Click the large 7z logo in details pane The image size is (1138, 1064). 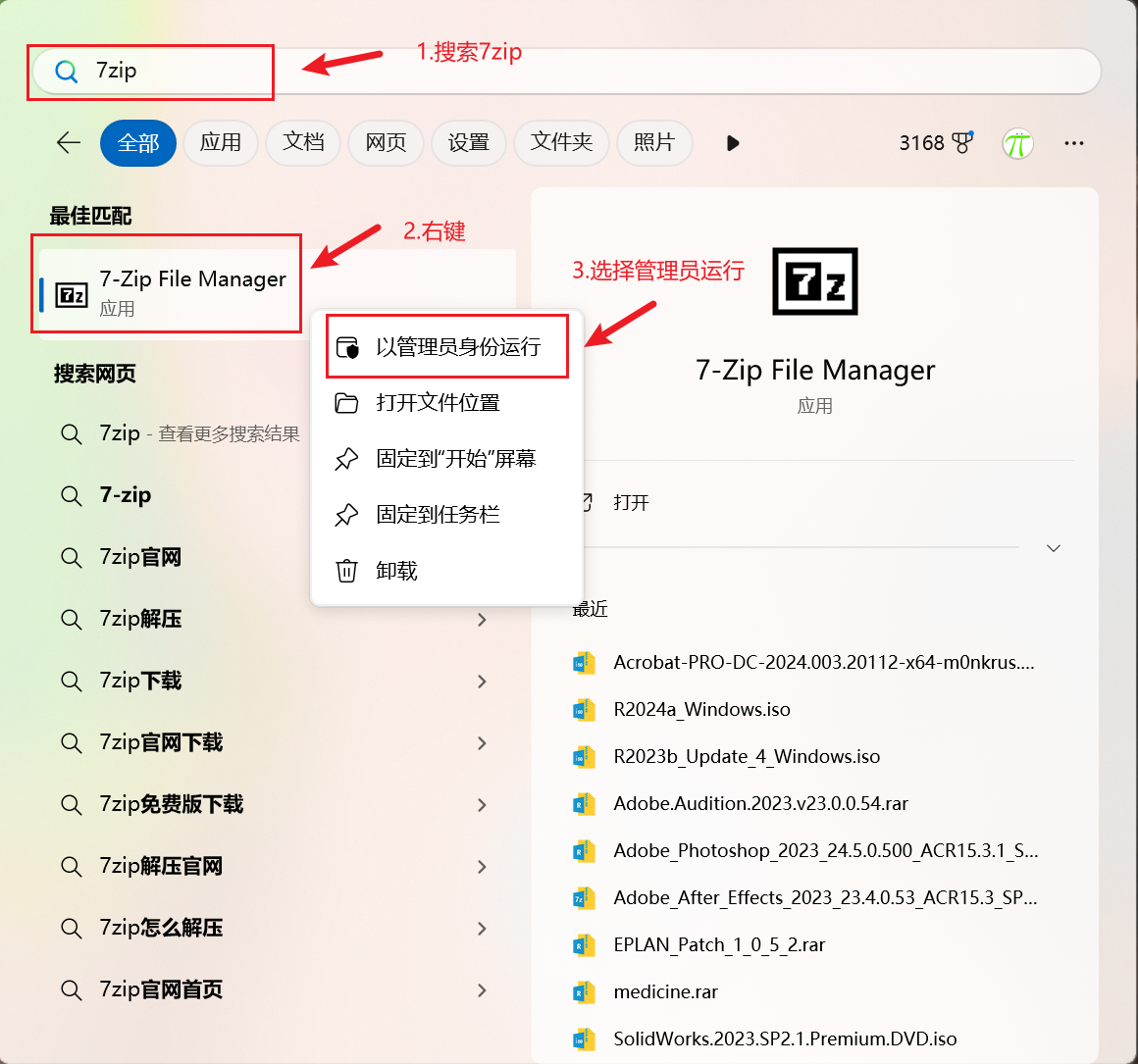coord(814,281)
